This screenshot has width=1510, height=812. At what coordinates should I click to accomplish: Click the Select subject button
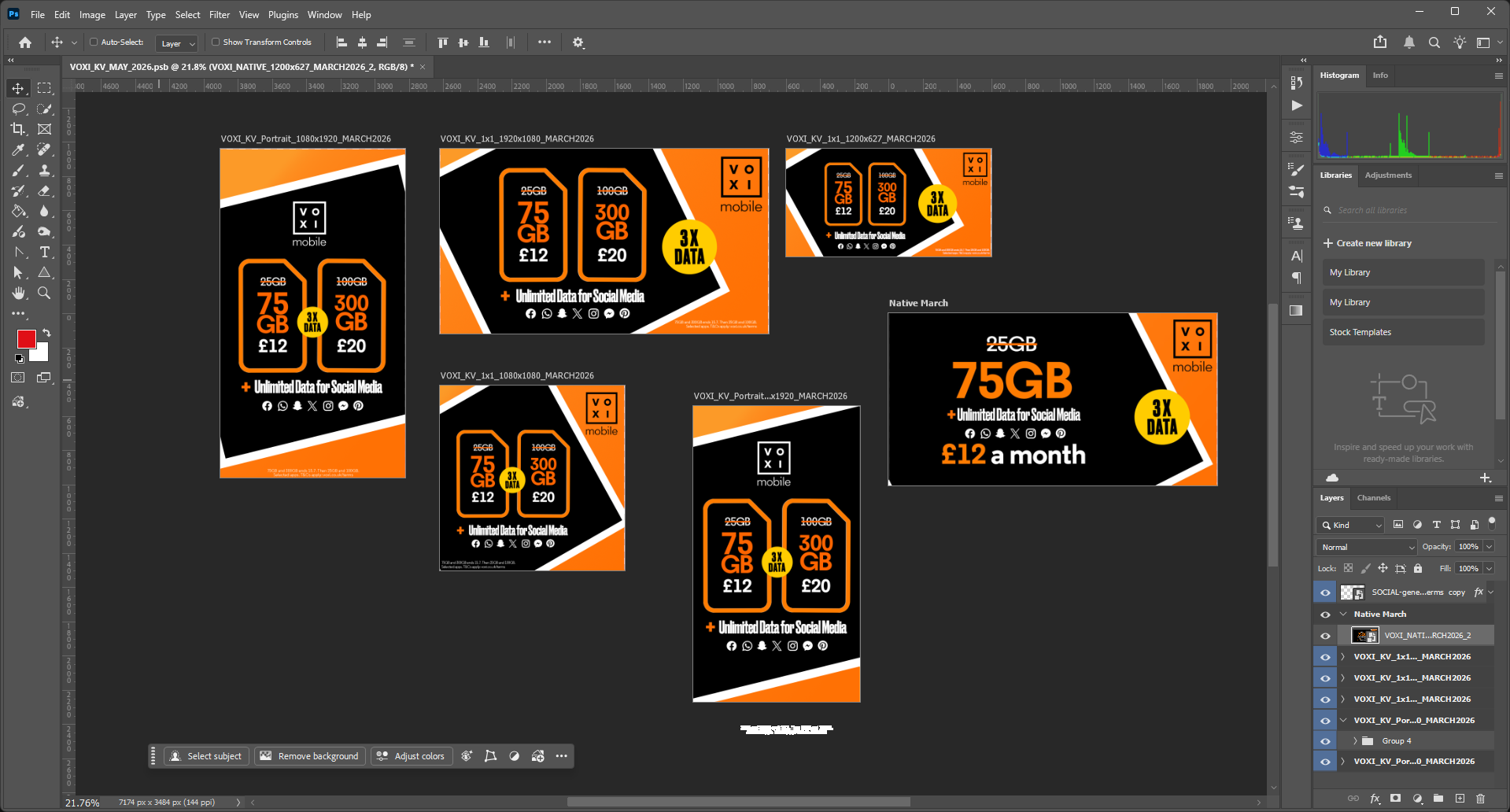pyautogui.click(x=206, y=756)
